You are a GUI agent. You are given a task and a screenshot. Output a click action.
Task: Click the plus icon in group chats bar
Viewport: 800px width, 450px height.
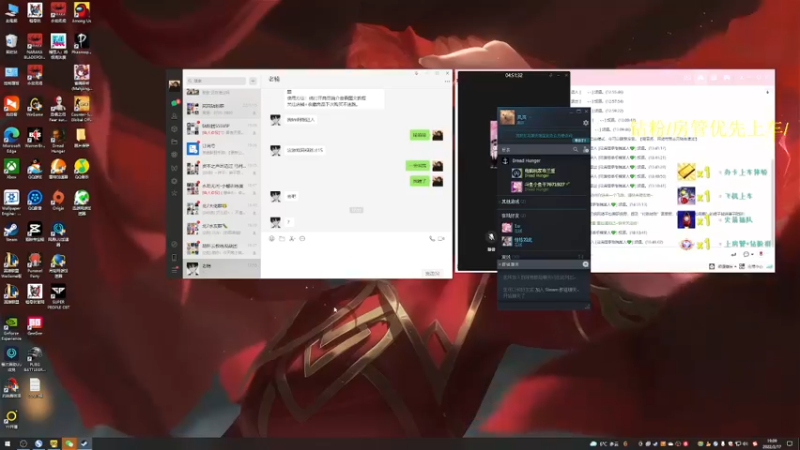585,264
